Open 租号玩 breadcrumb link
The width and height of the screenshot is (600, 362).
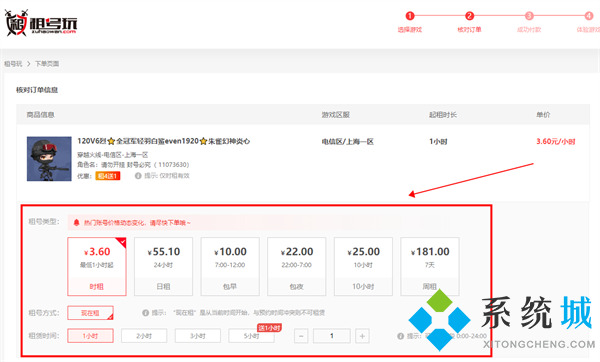coord(13,64)
